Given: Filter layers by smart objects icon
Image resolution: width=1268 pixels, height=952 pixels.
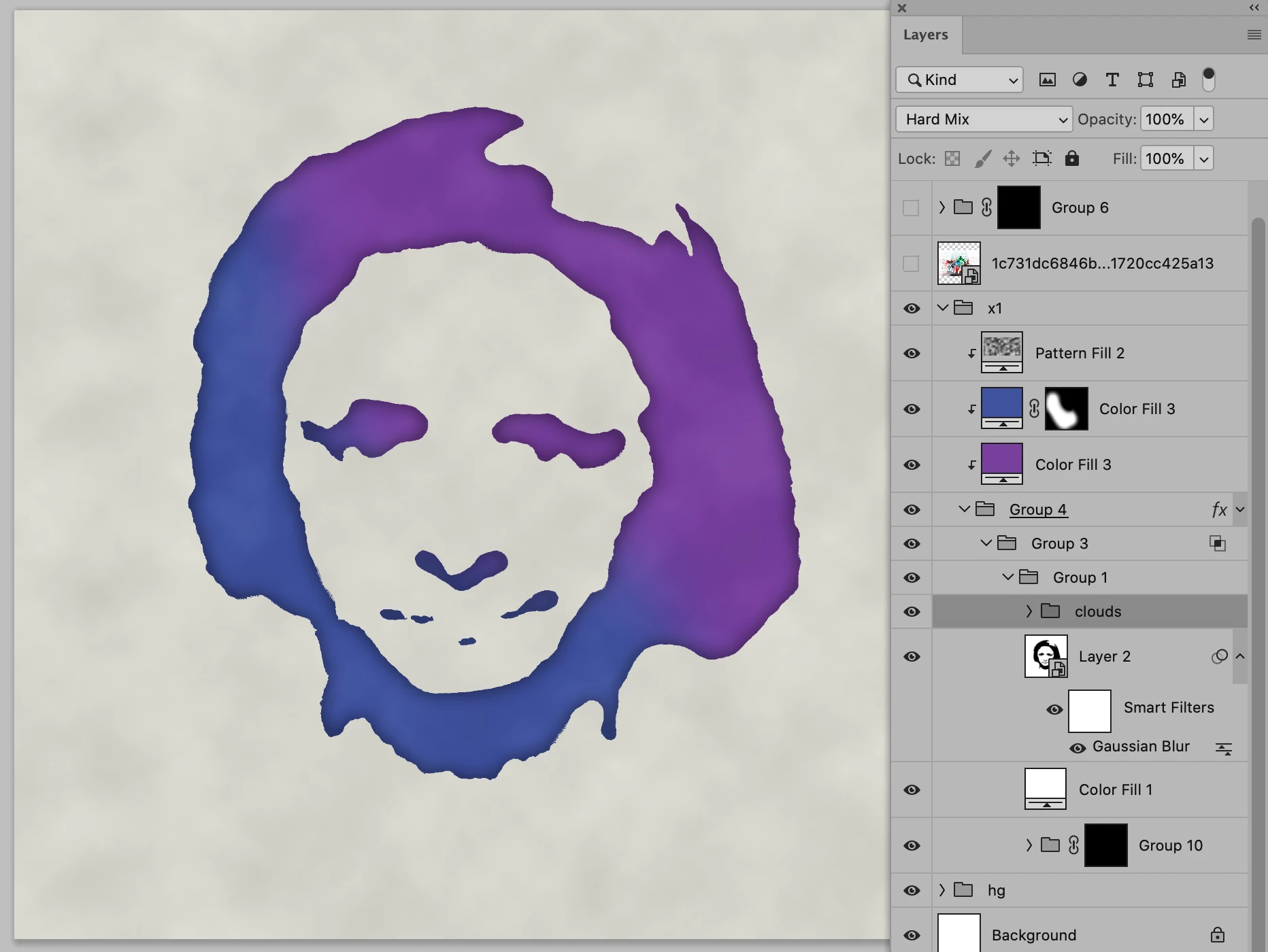Looking at the screenshot, I should coord(1179,80).
